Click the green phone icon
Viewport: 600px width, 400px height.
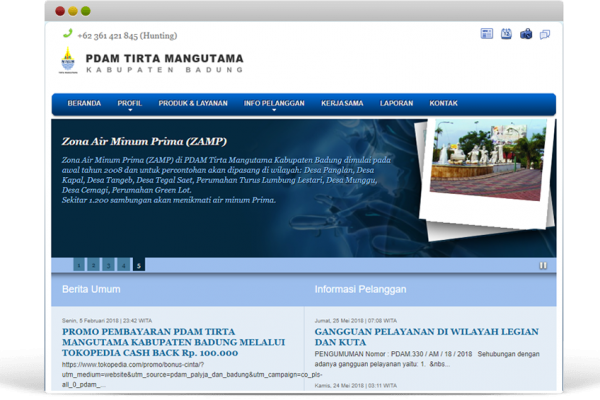coord(68,33)
